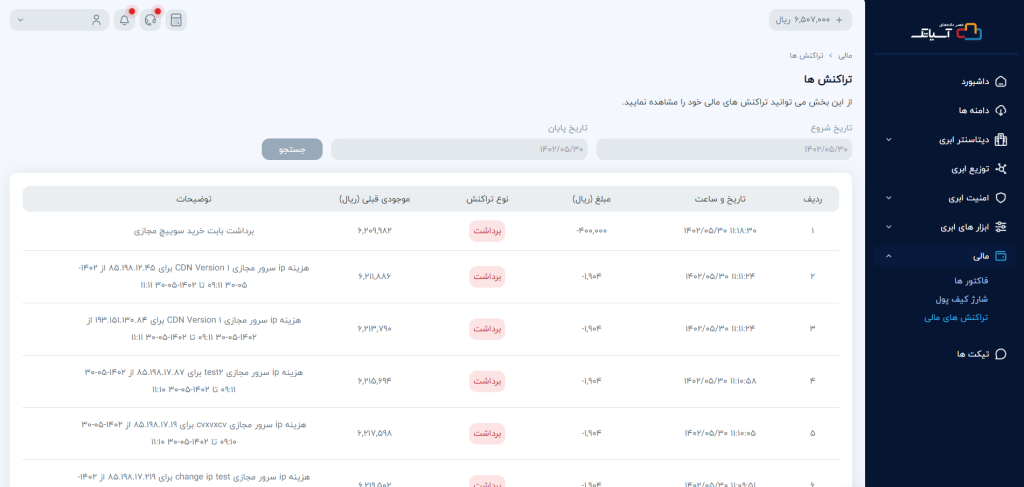Expand the امنیت ابری submenu chevron
The image size is (1024, 487).
889,198
